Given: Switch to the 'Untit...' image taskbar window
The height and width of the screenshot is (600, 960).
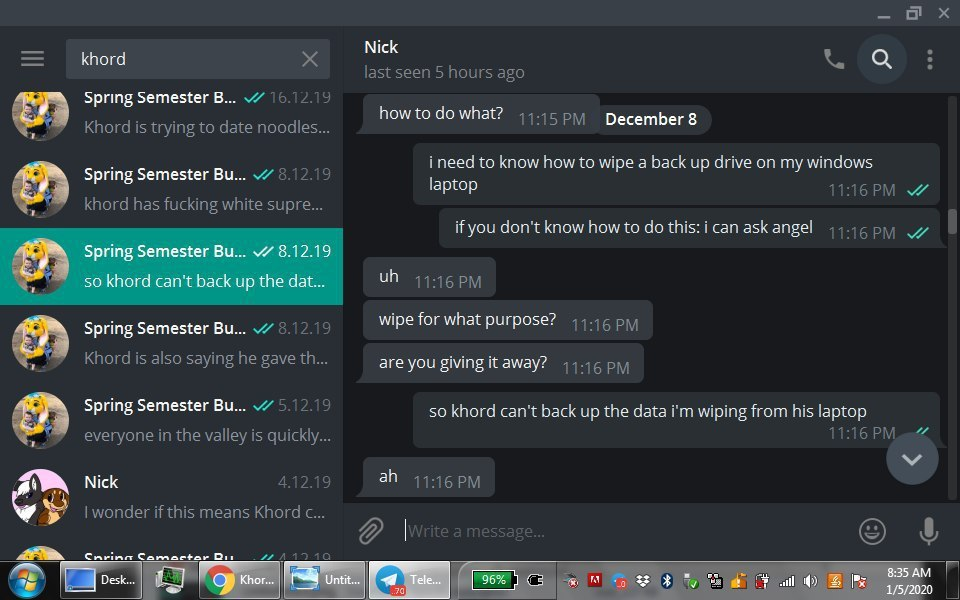Looking at the screenshot, I should pyautogui.click(x=325, y=580).
